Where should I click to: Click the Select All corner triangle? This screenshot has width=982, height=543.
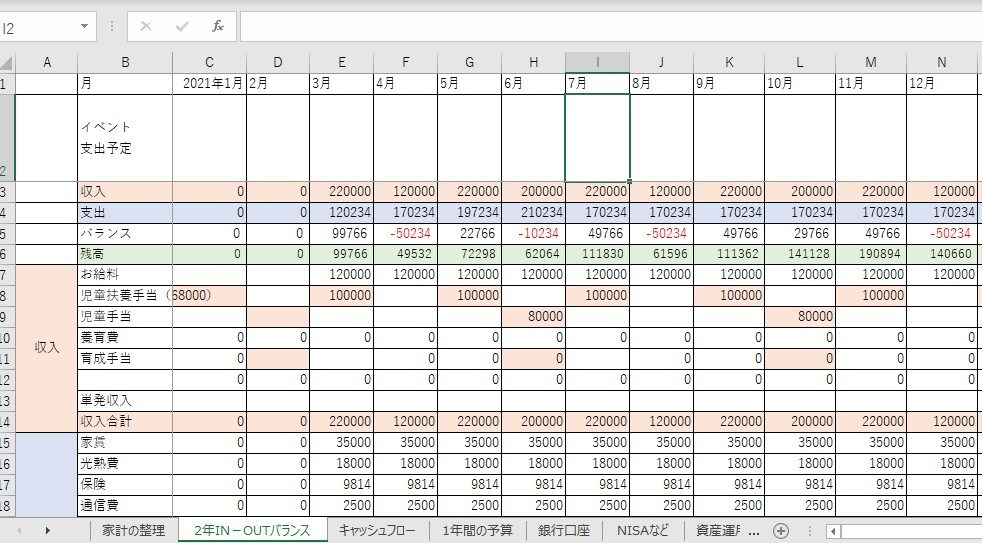pos(6,63)
